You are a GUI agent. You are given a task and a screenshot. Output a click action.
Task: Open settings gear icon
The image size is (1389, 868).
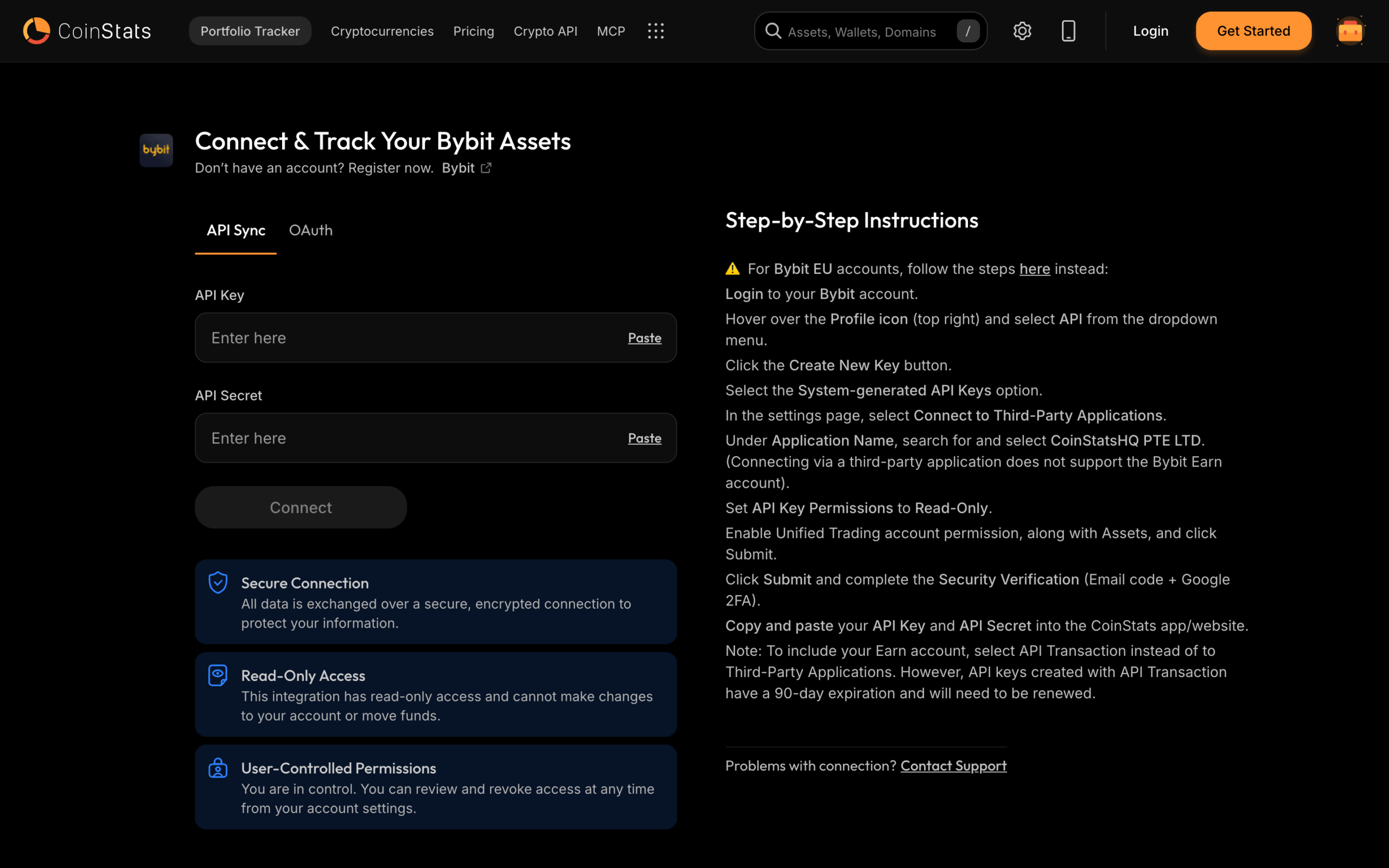(1022, 31)
